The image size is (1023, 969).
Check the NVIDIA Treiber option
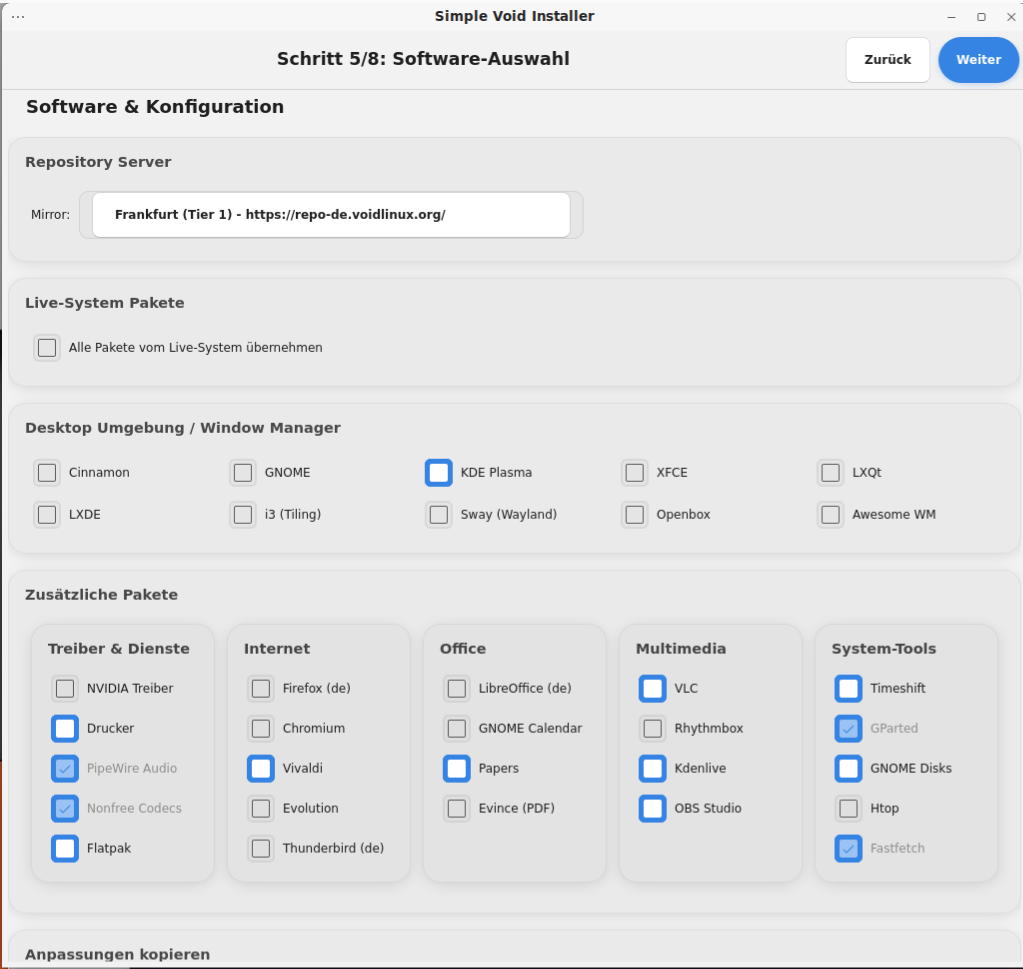65,689
